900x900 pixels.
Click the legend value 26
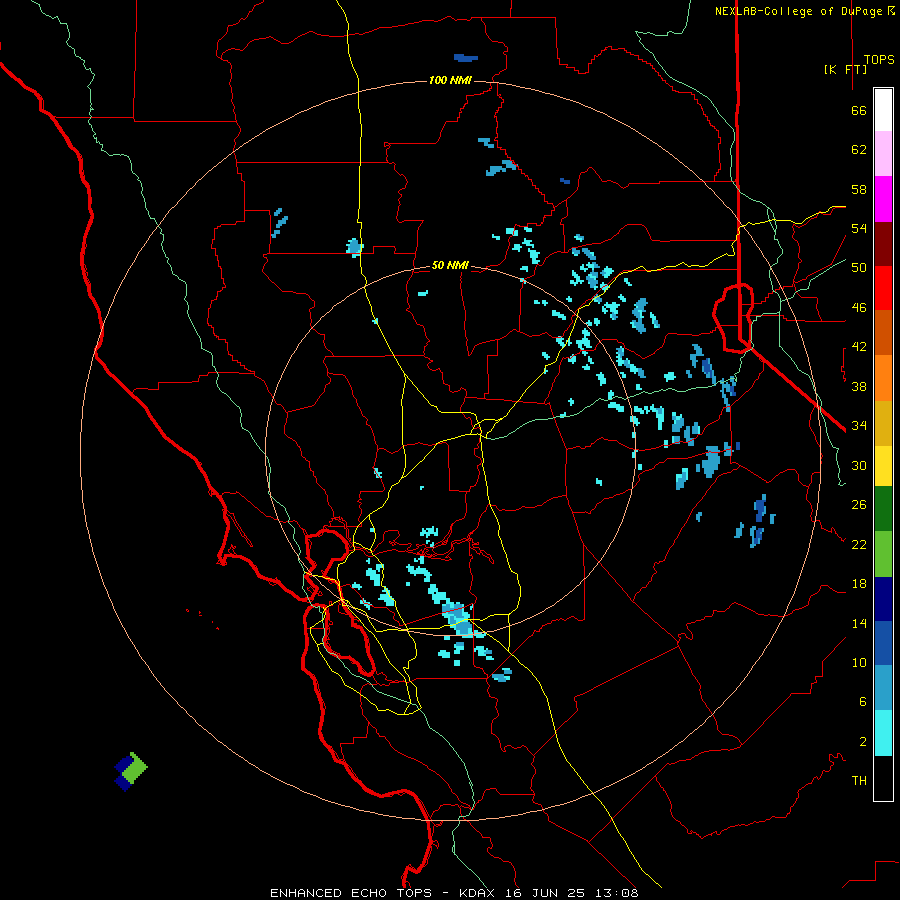(859, 505)
